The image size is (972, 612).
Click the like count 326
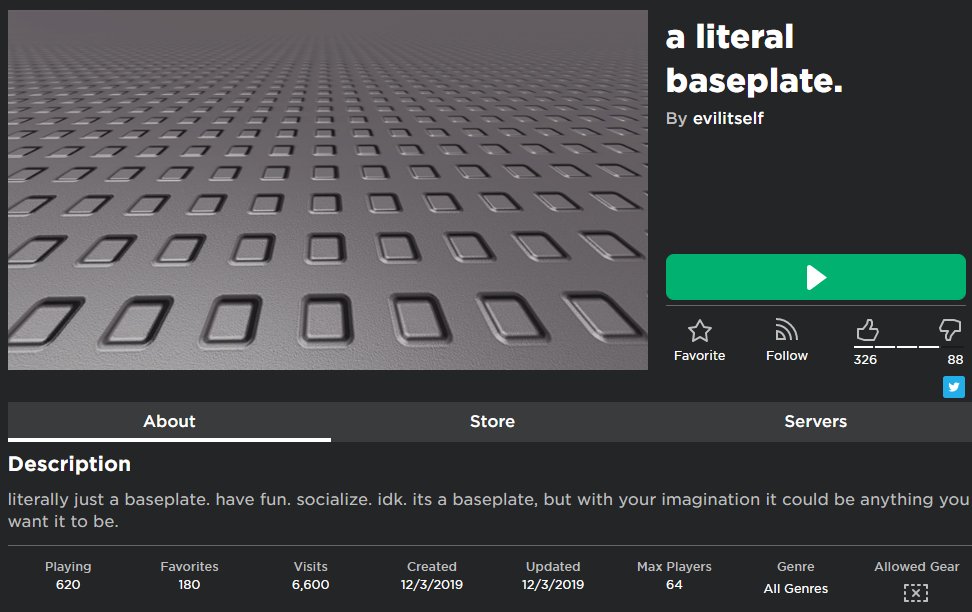(865, 360)
